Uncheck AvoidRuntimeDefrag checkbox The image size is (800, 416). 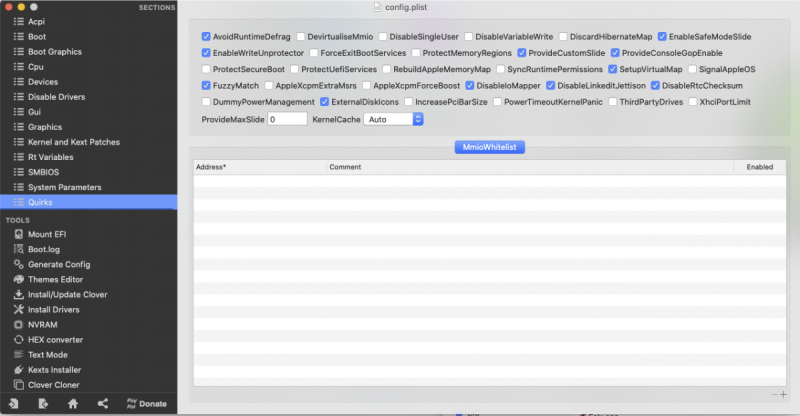(206, 37)
